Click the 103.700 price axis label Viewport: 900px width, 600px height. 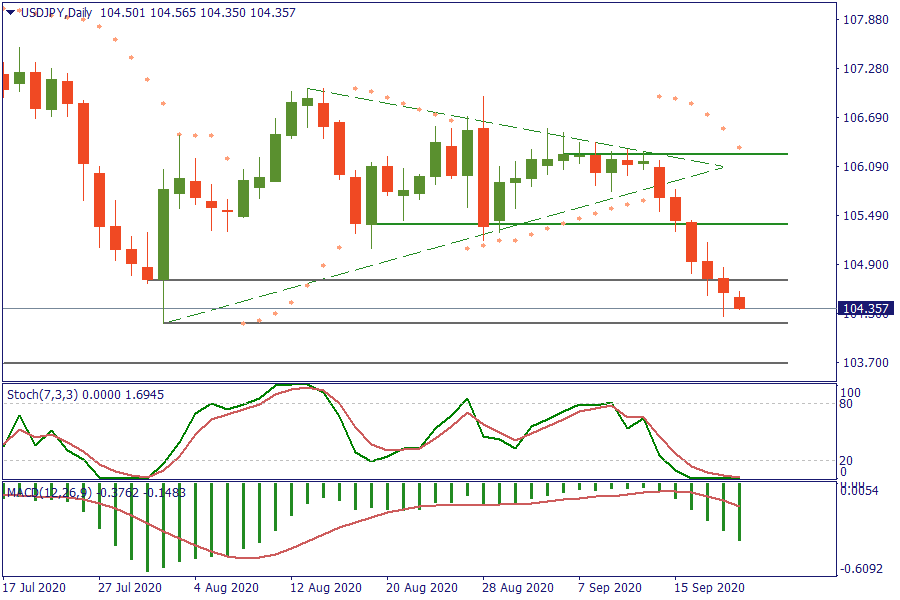pyautogui.click(x=866, y=363)
